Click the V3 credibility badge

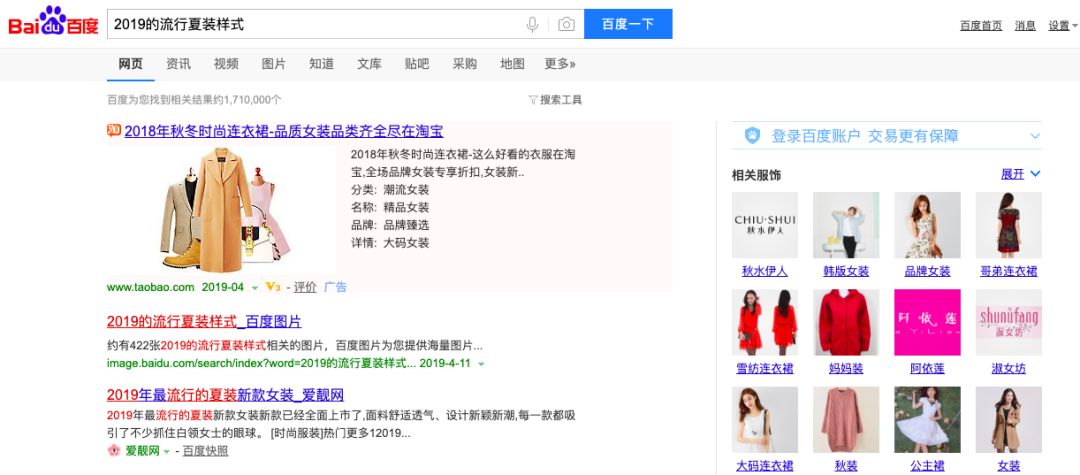(273, 287)
